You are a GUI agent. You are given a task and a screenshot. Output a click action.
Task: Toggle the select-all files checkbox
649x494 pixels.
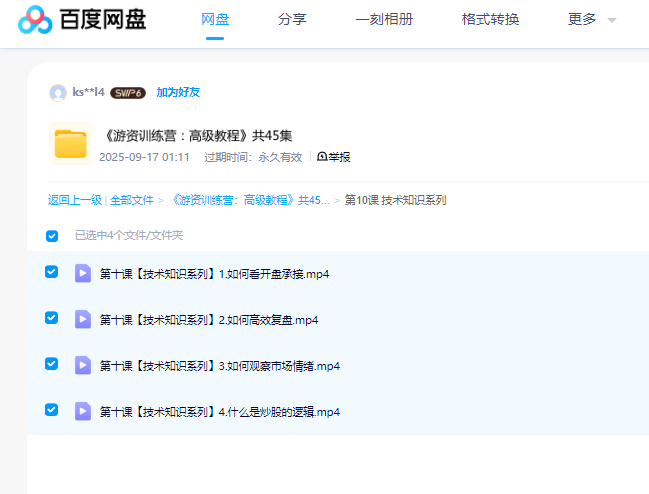pos(52,236)
